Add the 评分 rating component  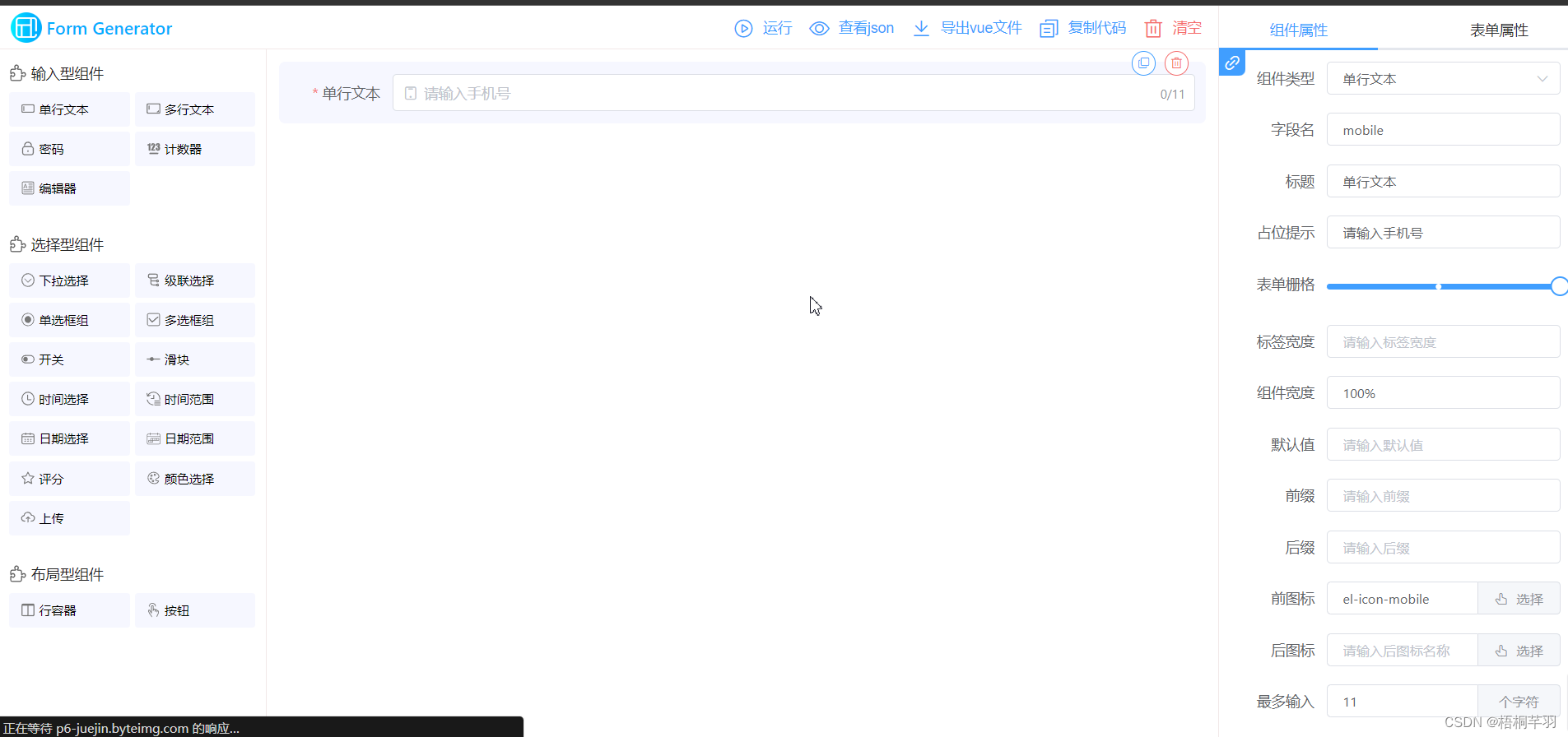(x=69, y=479)
